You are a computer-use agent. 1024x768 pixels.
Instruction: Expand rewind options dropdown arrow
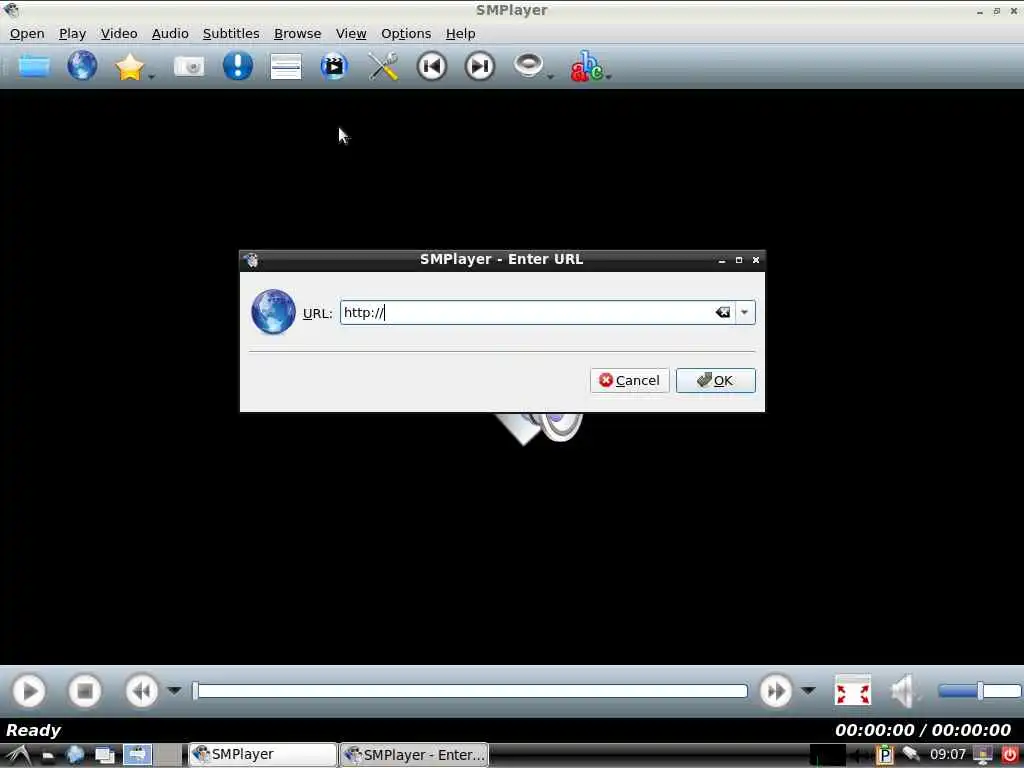click(174, 690)
